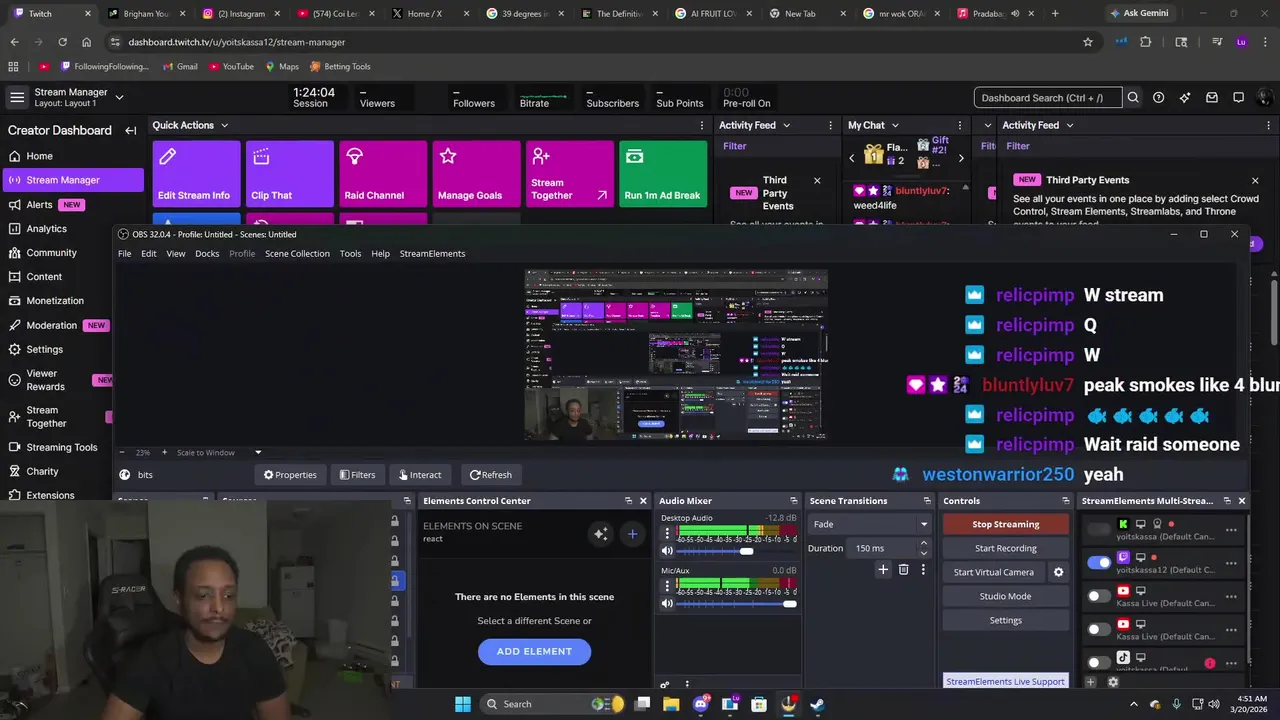Screen dimensions: 1280x720
Task: Click the dashboard search magnifier icon
Action: tap(1133, 98)
